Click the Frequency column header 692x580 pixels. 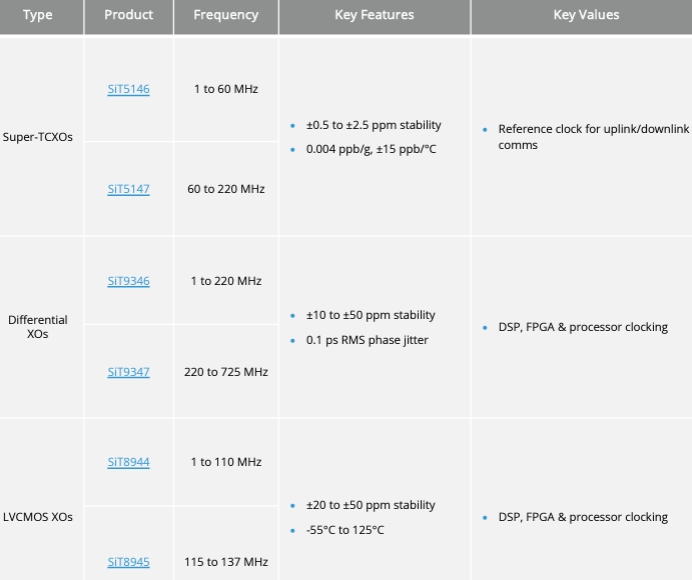(x=226, y=15)
